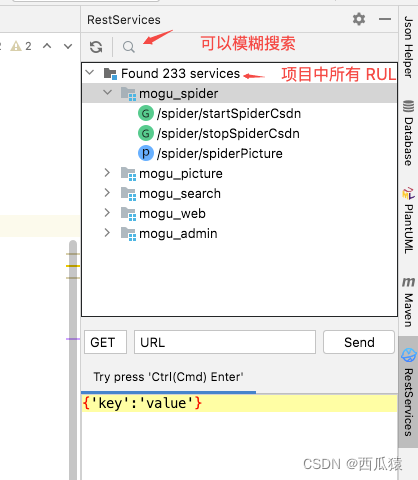Viewport: 418px width, 480px height.
Task: Collapse the Found 233 services root
Action: (x=90, y=73)
